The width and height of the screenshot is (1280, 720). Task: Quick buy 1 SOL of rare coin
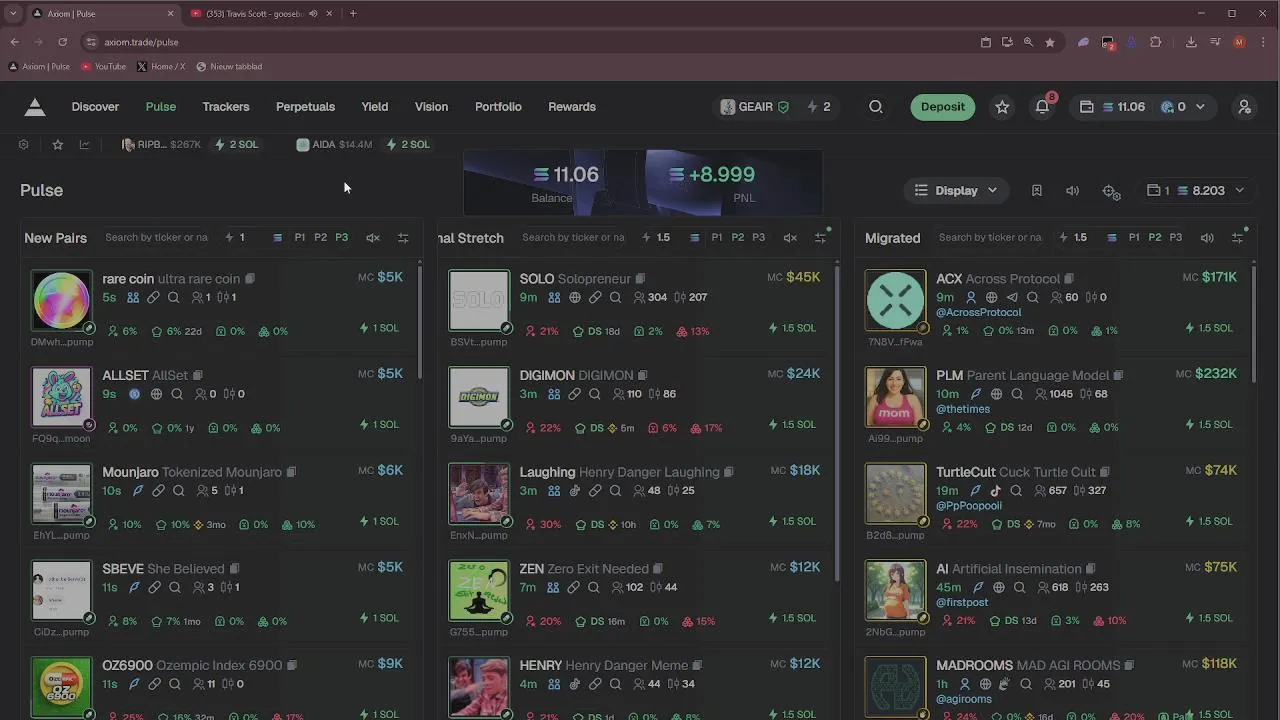tap(380, 328)
